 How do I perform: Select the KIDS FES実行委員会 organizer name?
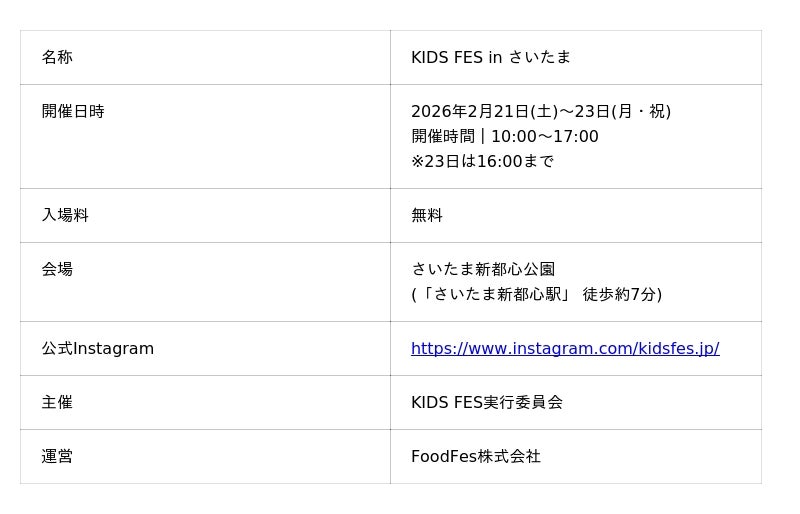[487, 403]
